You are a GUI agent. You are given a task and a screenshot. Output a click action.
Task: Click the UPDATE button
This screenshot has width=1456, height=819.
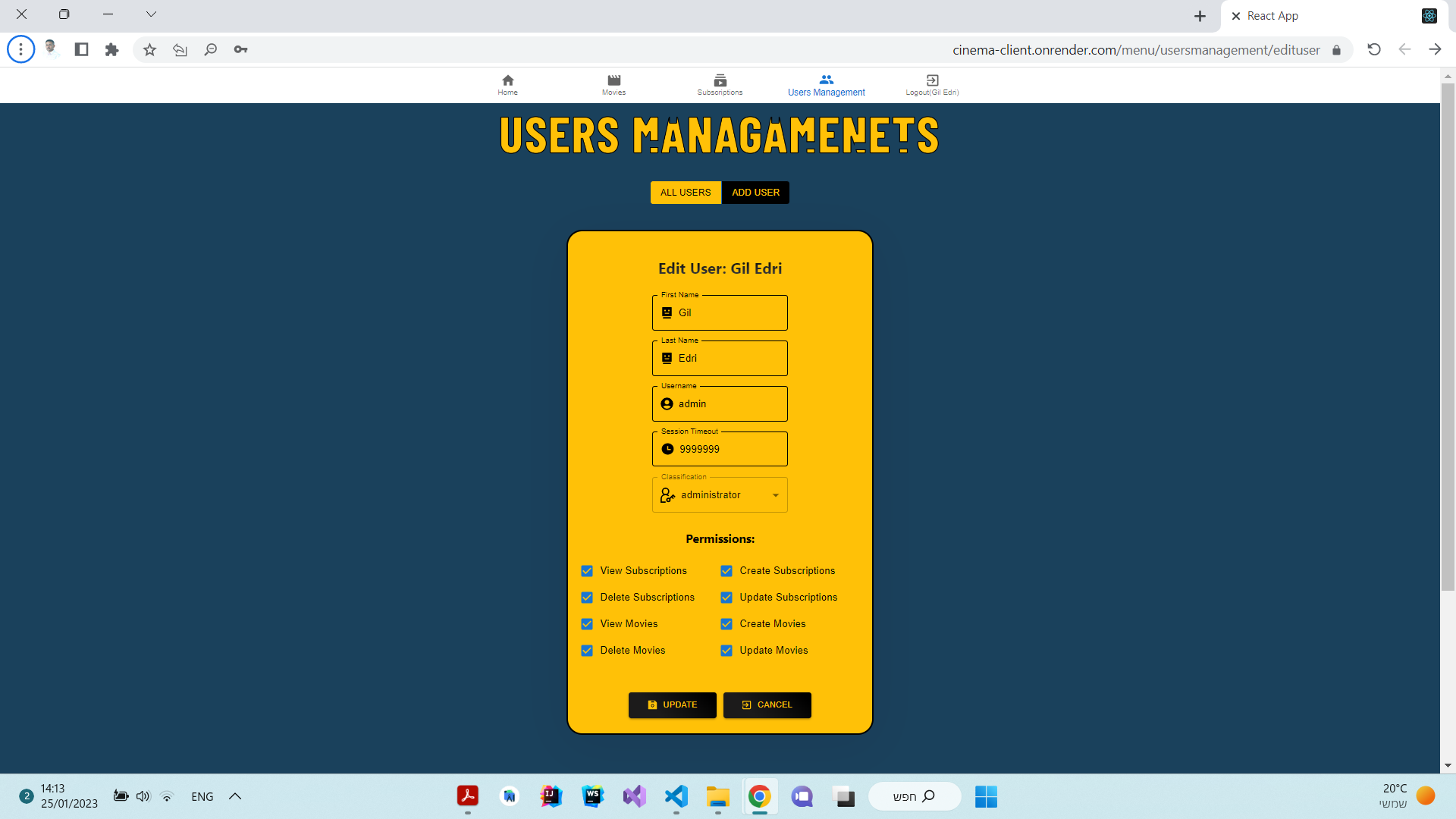pyautogui.click(x=672, y=704)
